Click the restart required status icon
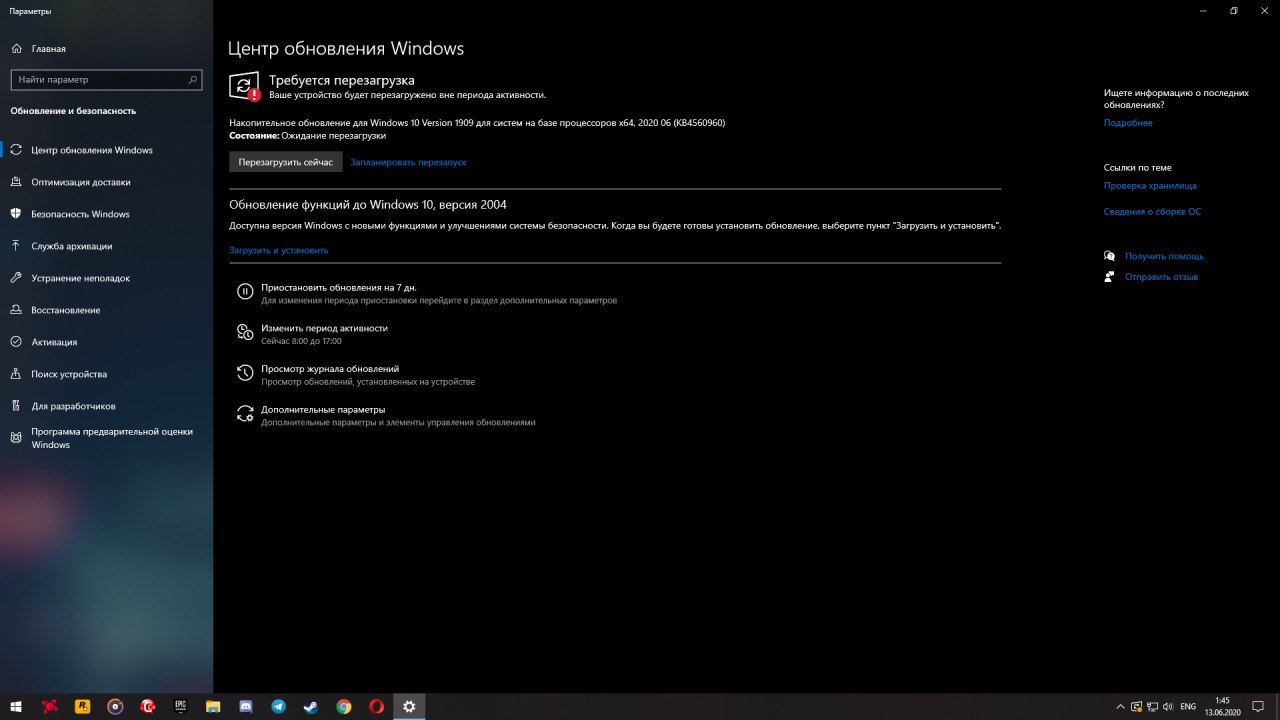 (x=244, y=86)
